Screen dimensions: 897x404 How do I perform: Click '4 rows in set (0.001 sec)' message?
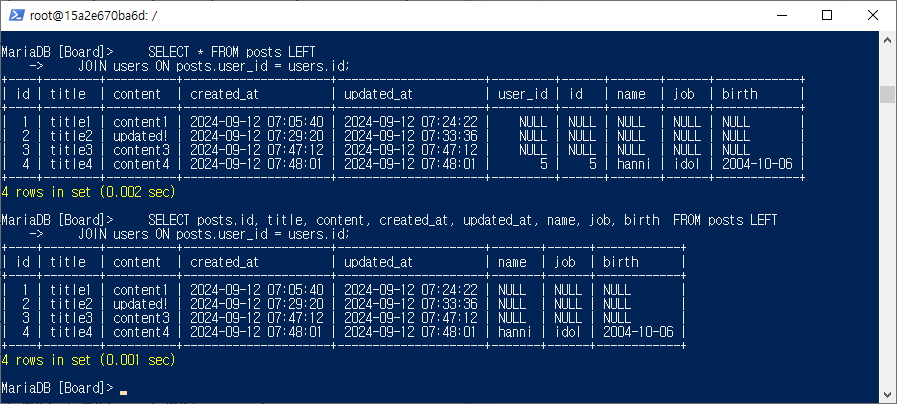point(88,360)
